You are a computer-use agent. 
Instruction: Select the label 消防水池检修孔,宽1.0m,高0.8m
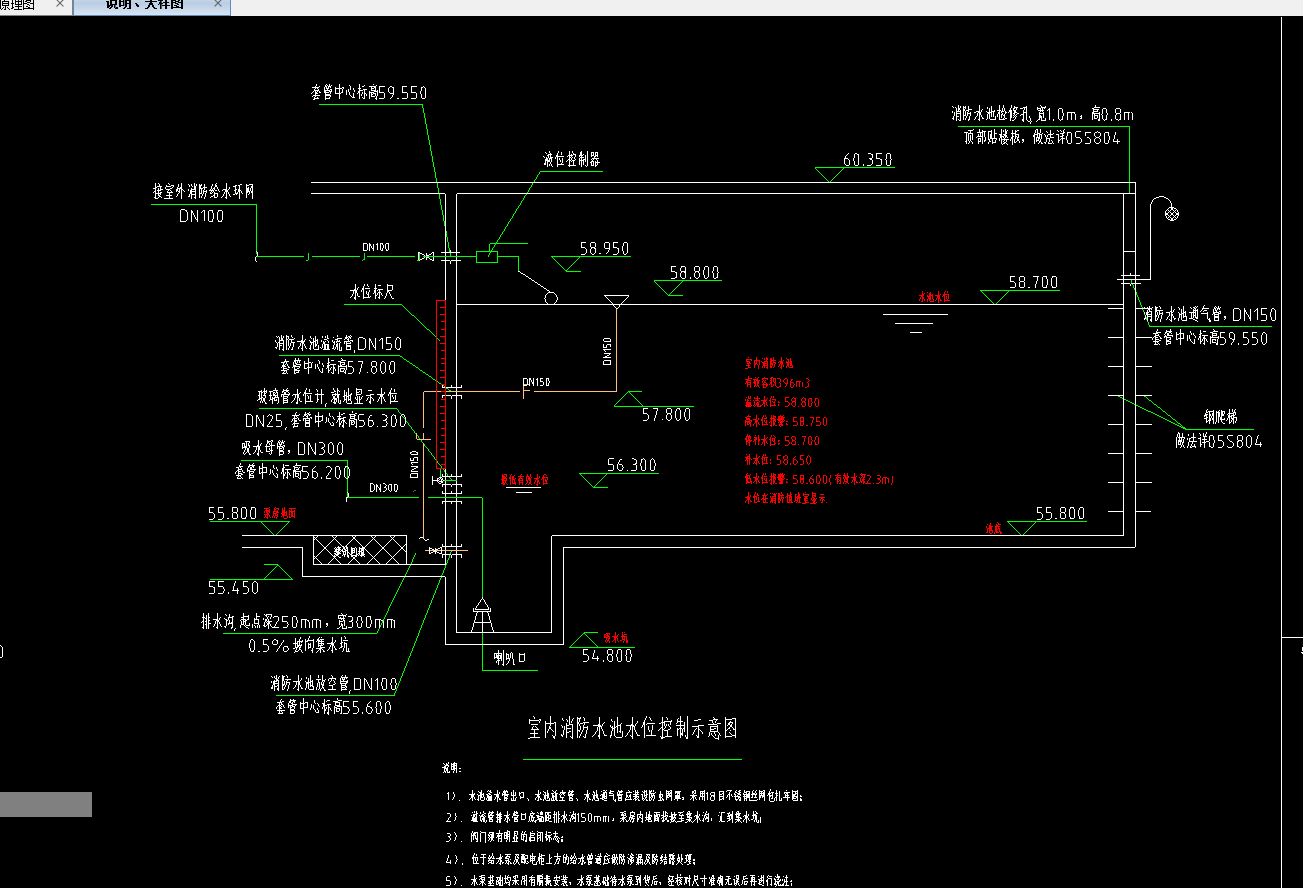1042,115
